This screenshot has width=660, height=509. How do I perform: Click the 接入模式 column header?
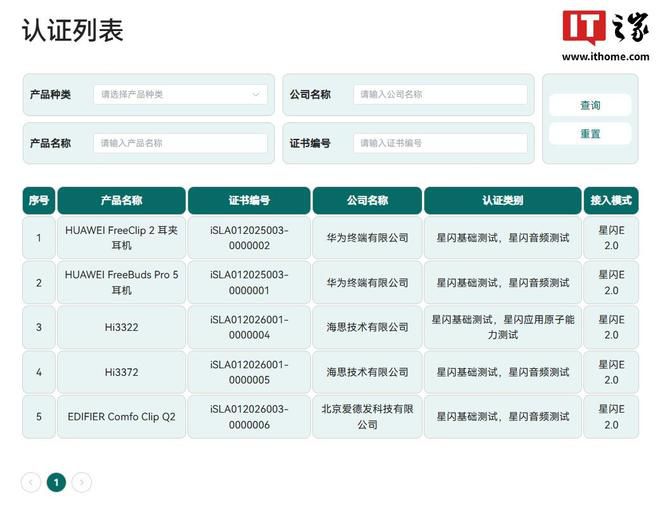[611, 200]
